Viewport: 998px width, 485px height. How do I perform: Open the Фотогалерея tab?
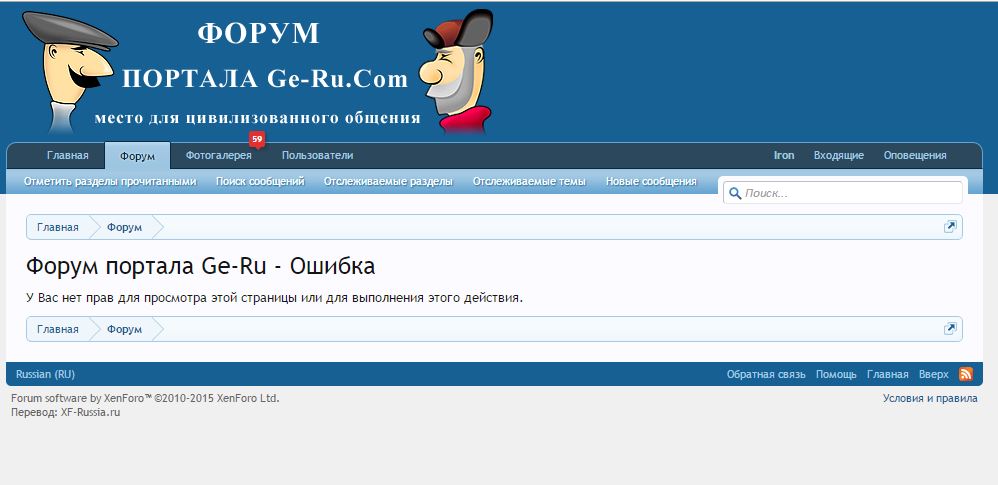coord(218,155)
